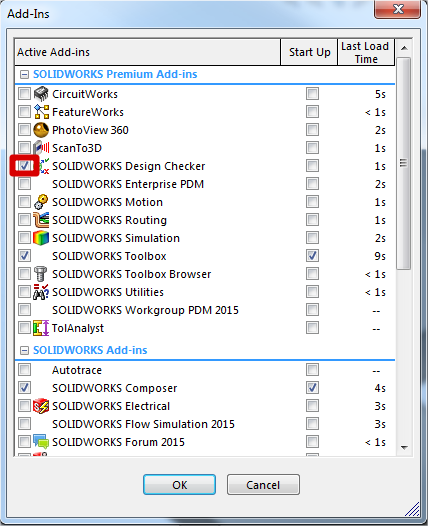Click the 9s load time for Toolbox
Screen dimensions: 428x526
pyautogui.click(x=380, y=256)
